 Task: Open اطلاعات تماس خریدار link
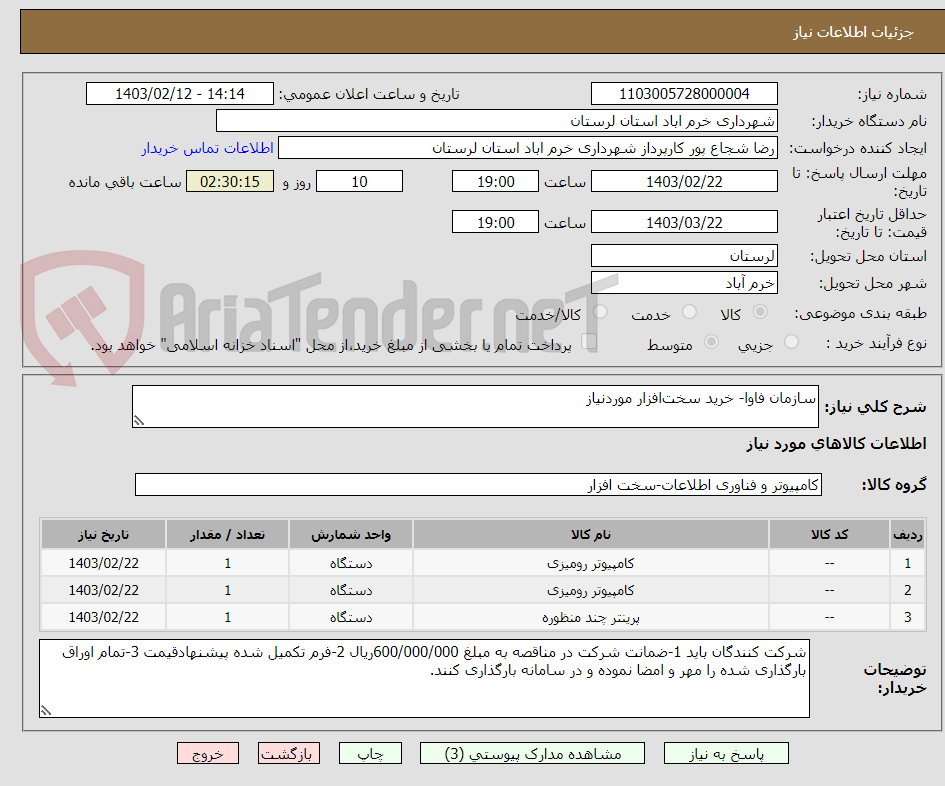(207, 148)
